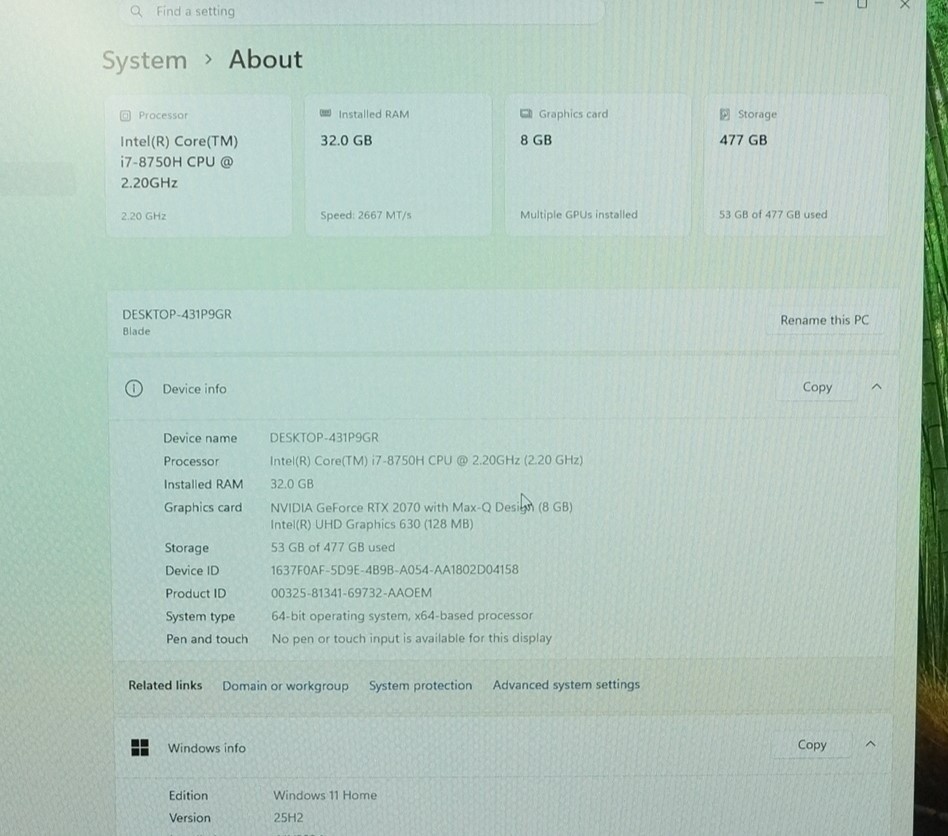Click 'Speed: 2667 MT/s' text
948x836 pixels.
coord(366,215)
